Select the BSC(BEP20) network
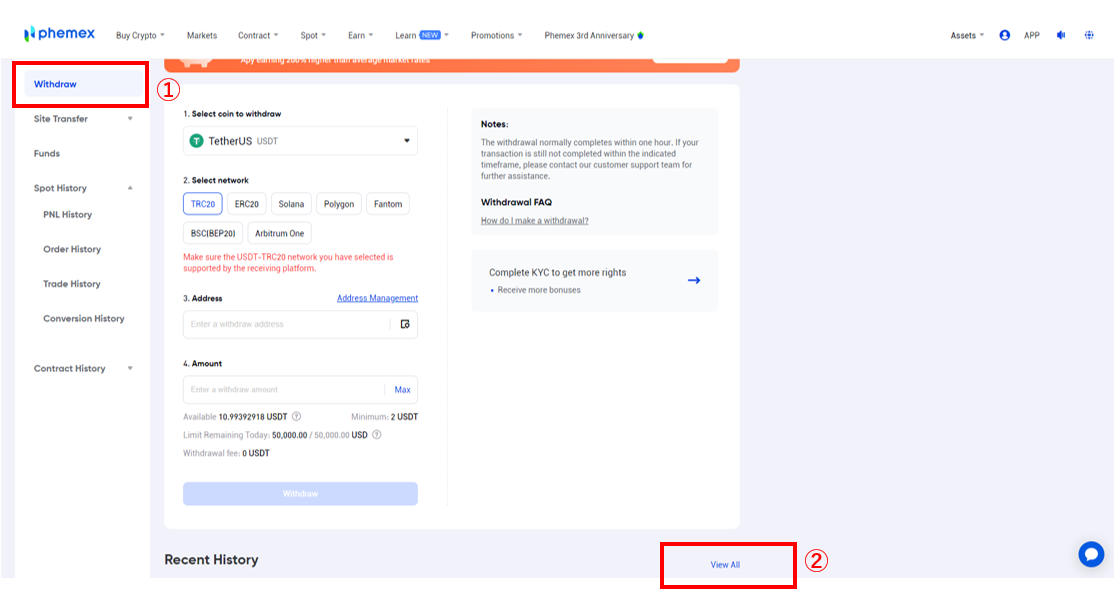This screenshot has height=598, width=1114. coord(213,233)
